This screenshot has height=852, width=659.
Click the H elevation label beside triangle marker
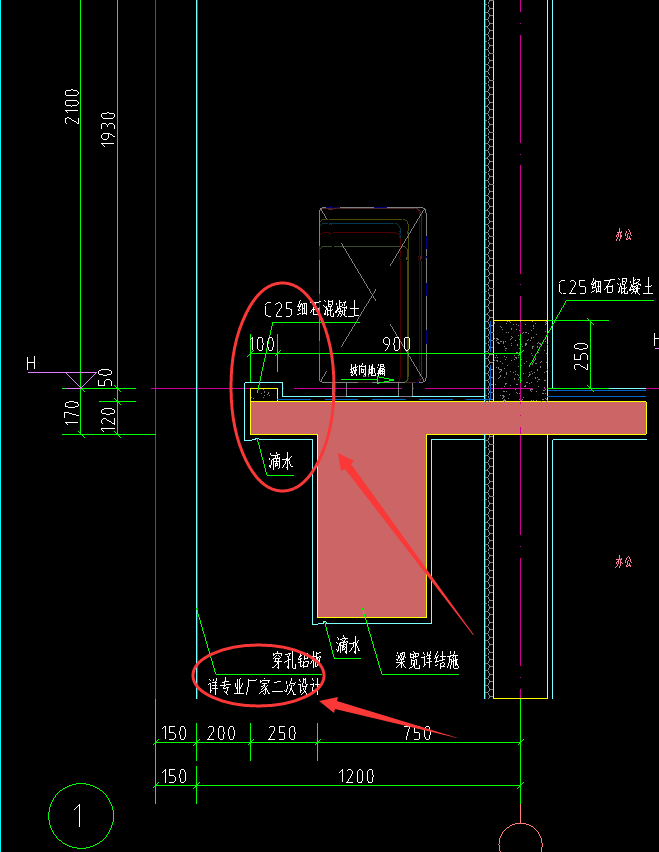32,364
